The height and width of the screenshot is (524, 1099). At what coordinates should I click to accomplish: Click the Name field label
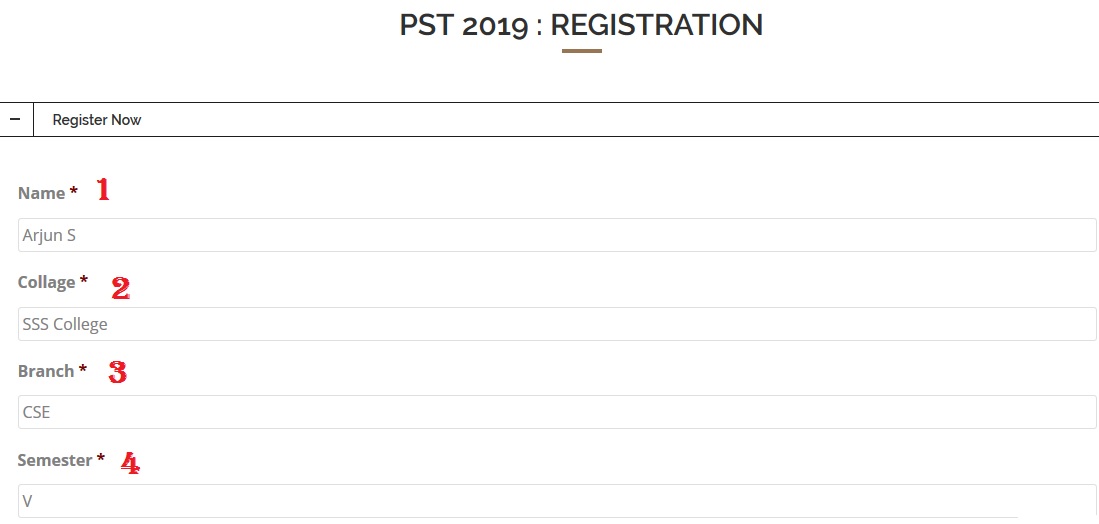(x=41, y=193)
